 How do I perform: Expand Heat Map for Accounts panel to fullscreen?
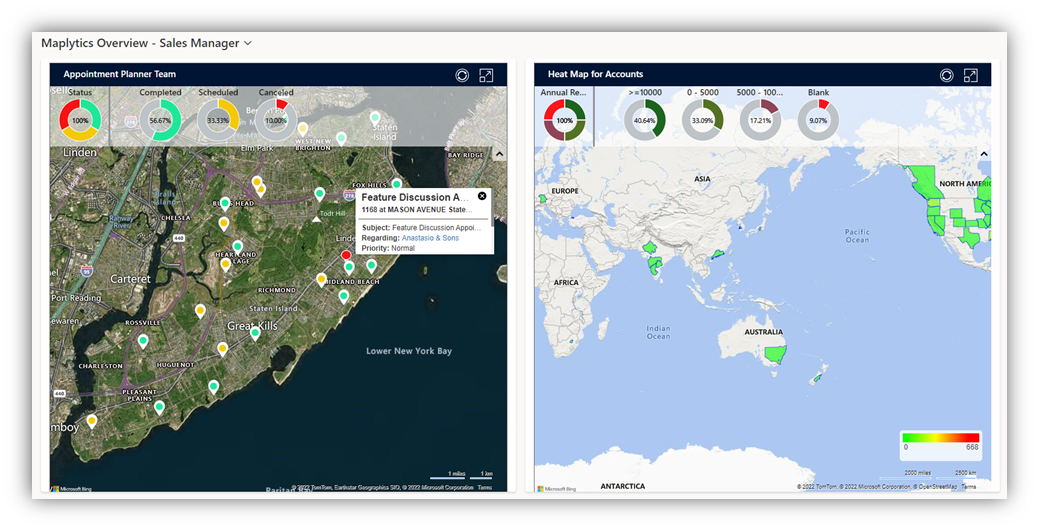971,76
